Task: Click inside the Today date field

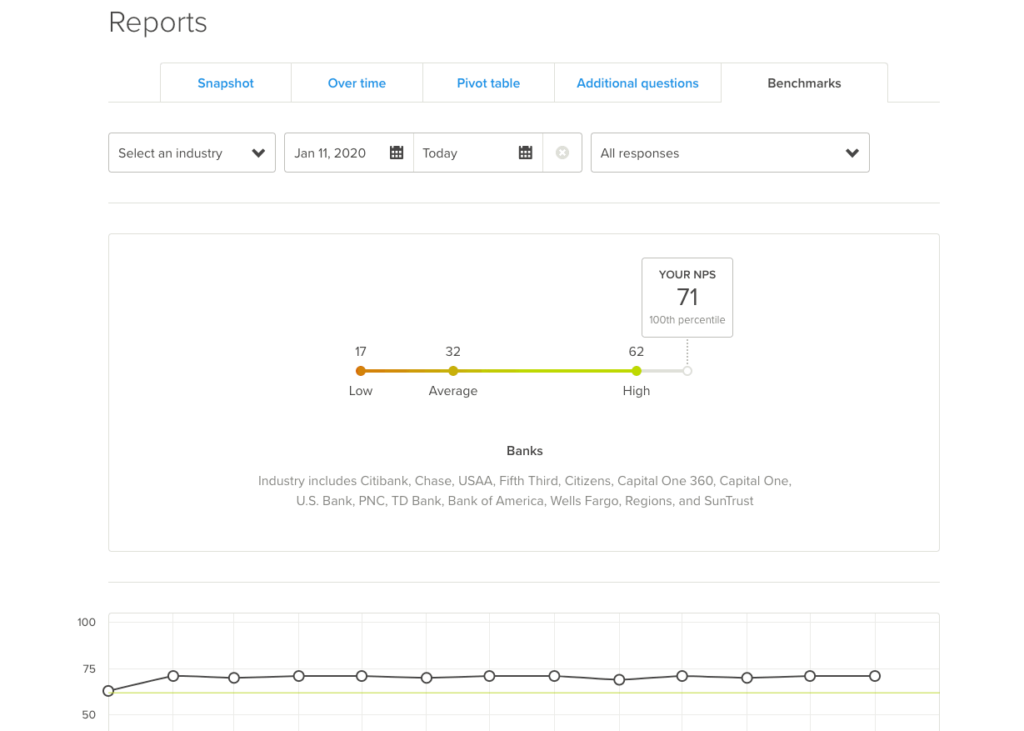Action: [470, 152]
